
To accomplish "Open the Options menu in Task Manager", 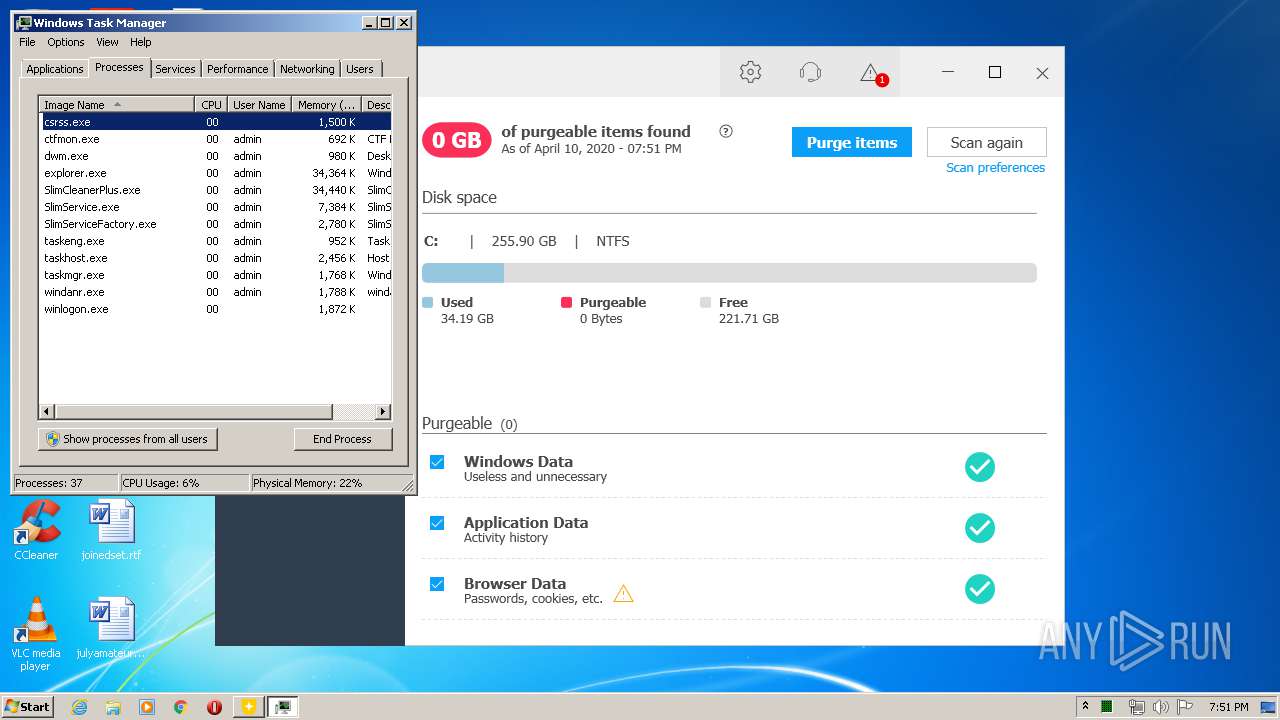I will [66, 42].
